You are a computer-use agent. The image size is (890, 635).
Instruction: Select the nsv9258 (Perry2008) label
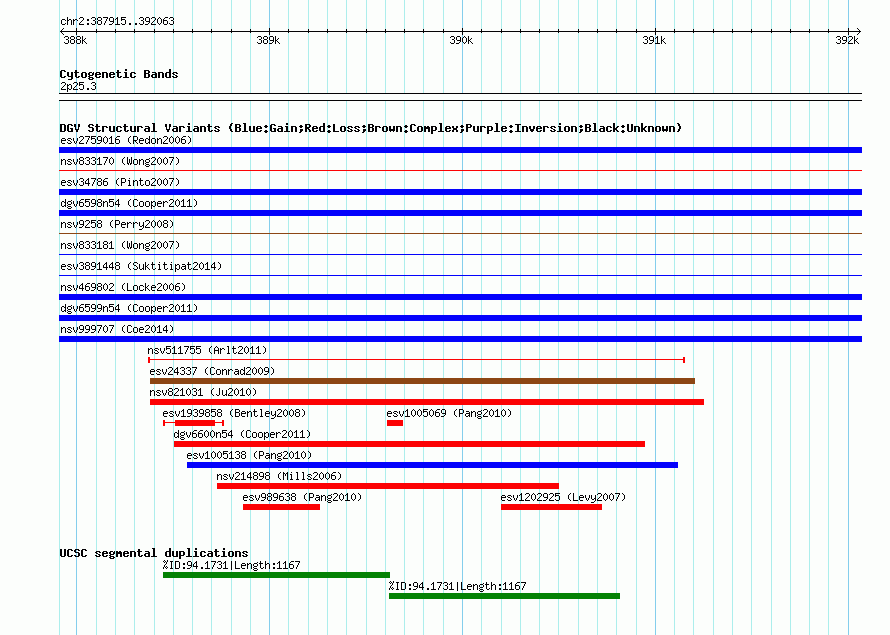[117, 224]
